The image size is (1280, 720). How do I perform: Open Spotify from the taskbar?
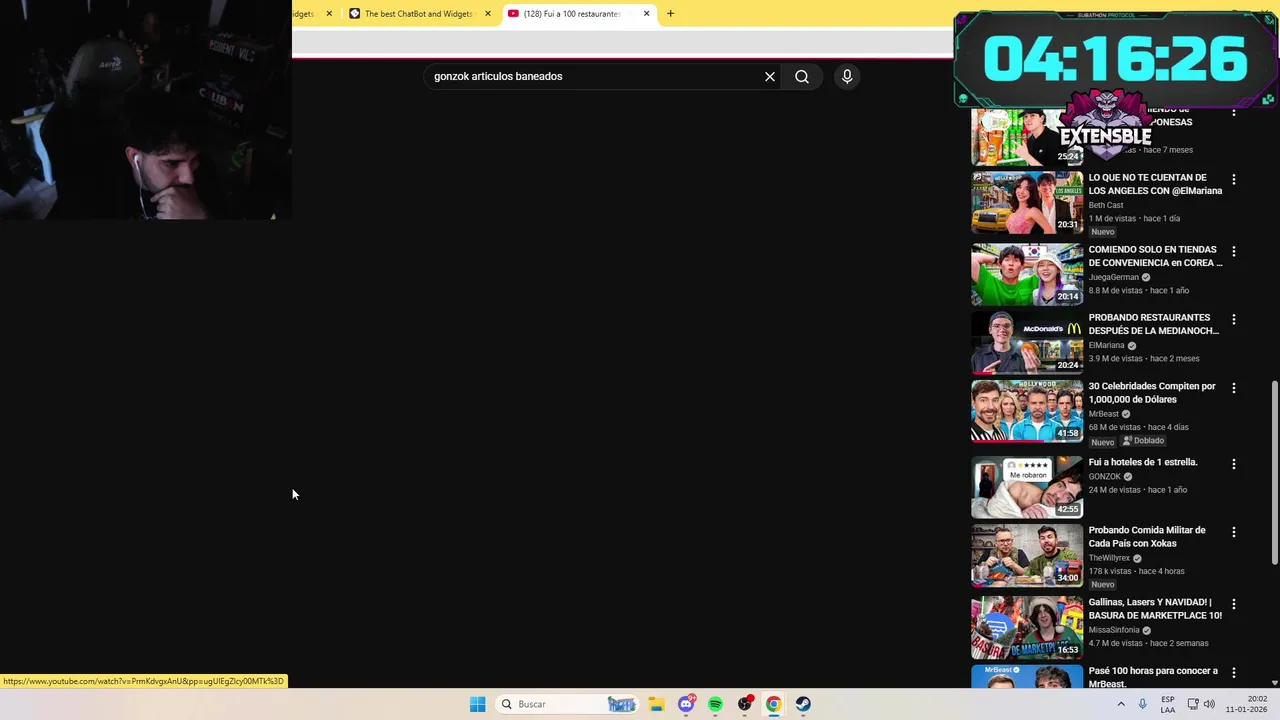tap(715, 704)
